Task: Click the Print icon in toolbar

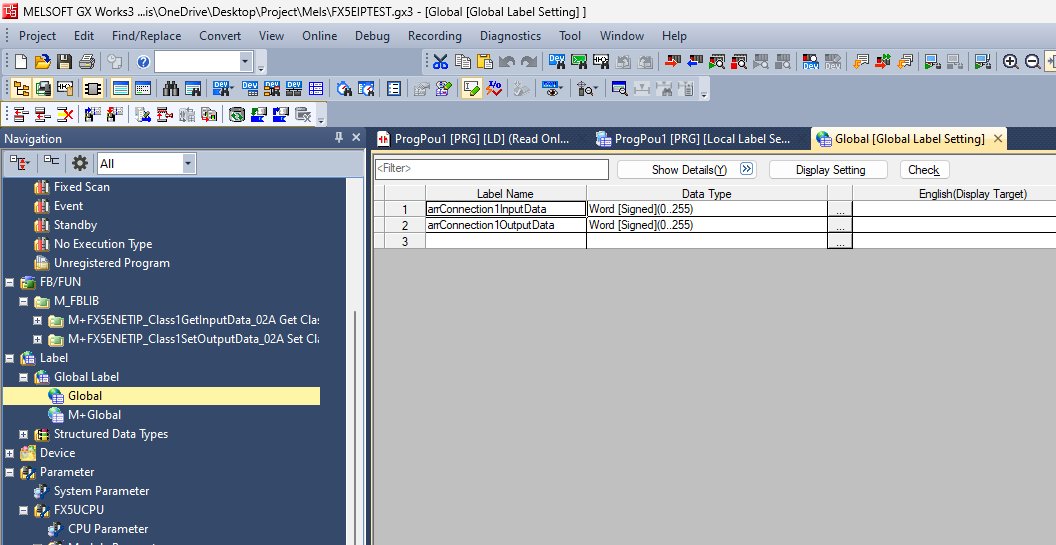Action: pyautogui.click(x=87, y=62)
